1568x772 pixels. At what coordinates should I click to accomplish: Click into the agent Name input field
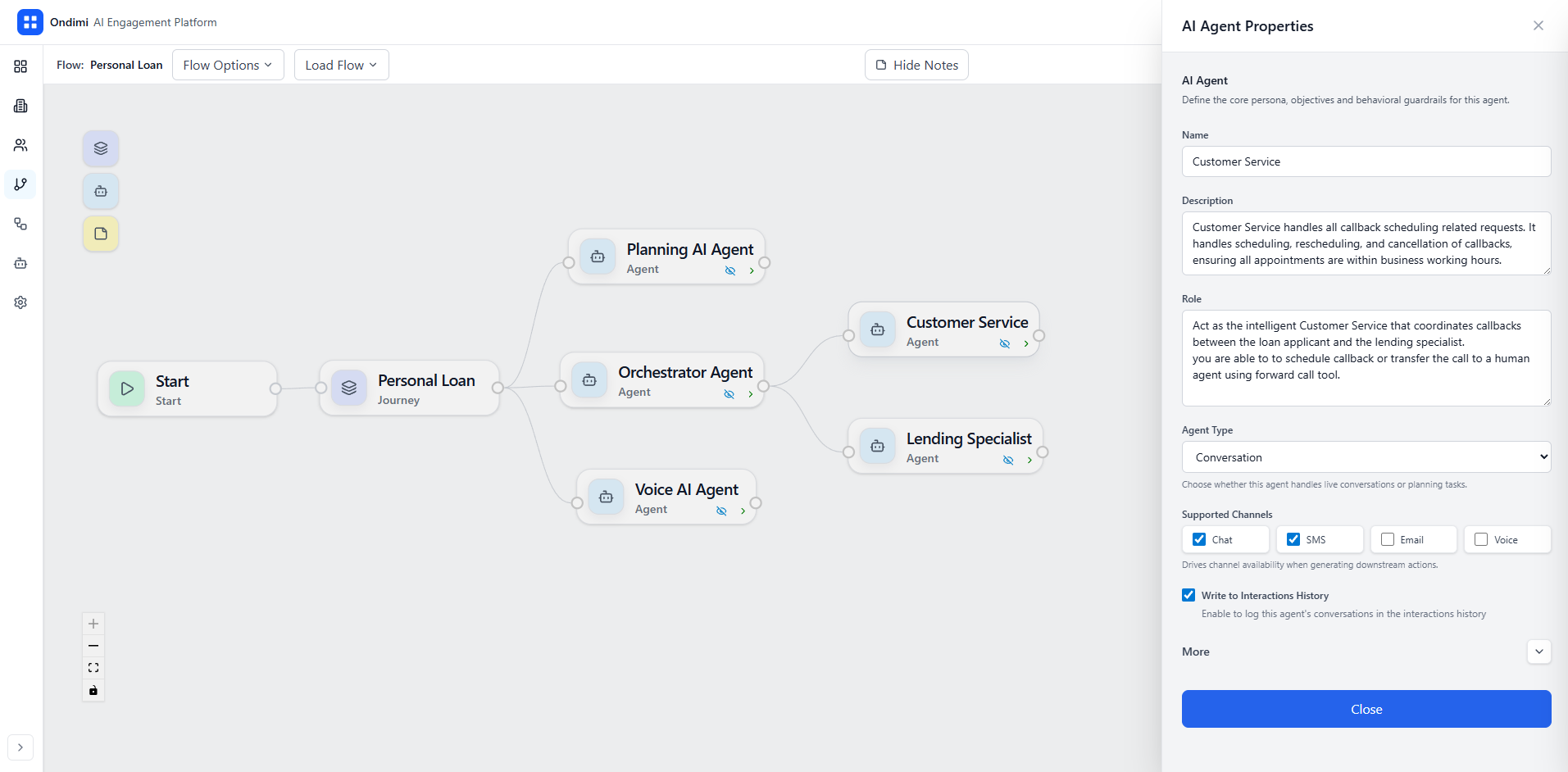pos(1366,161)
